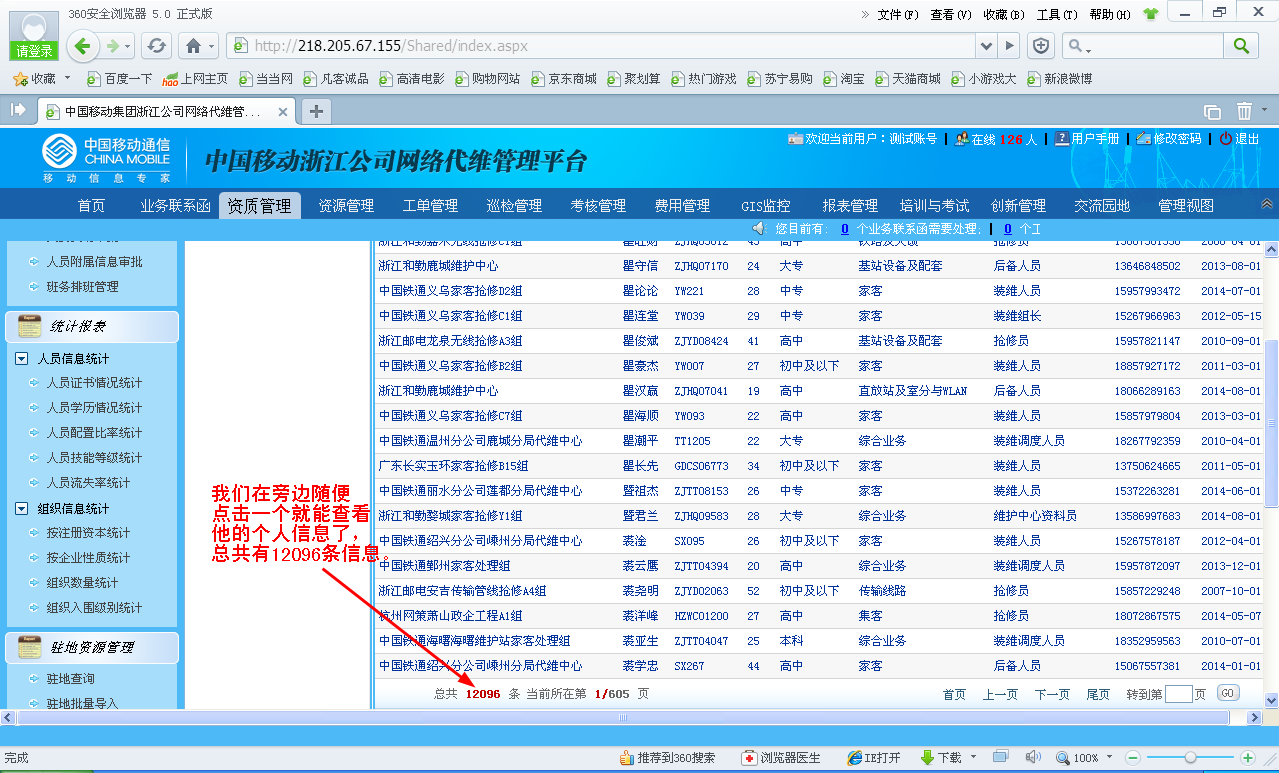Click the 统计报表 section header

coord(92,326)
